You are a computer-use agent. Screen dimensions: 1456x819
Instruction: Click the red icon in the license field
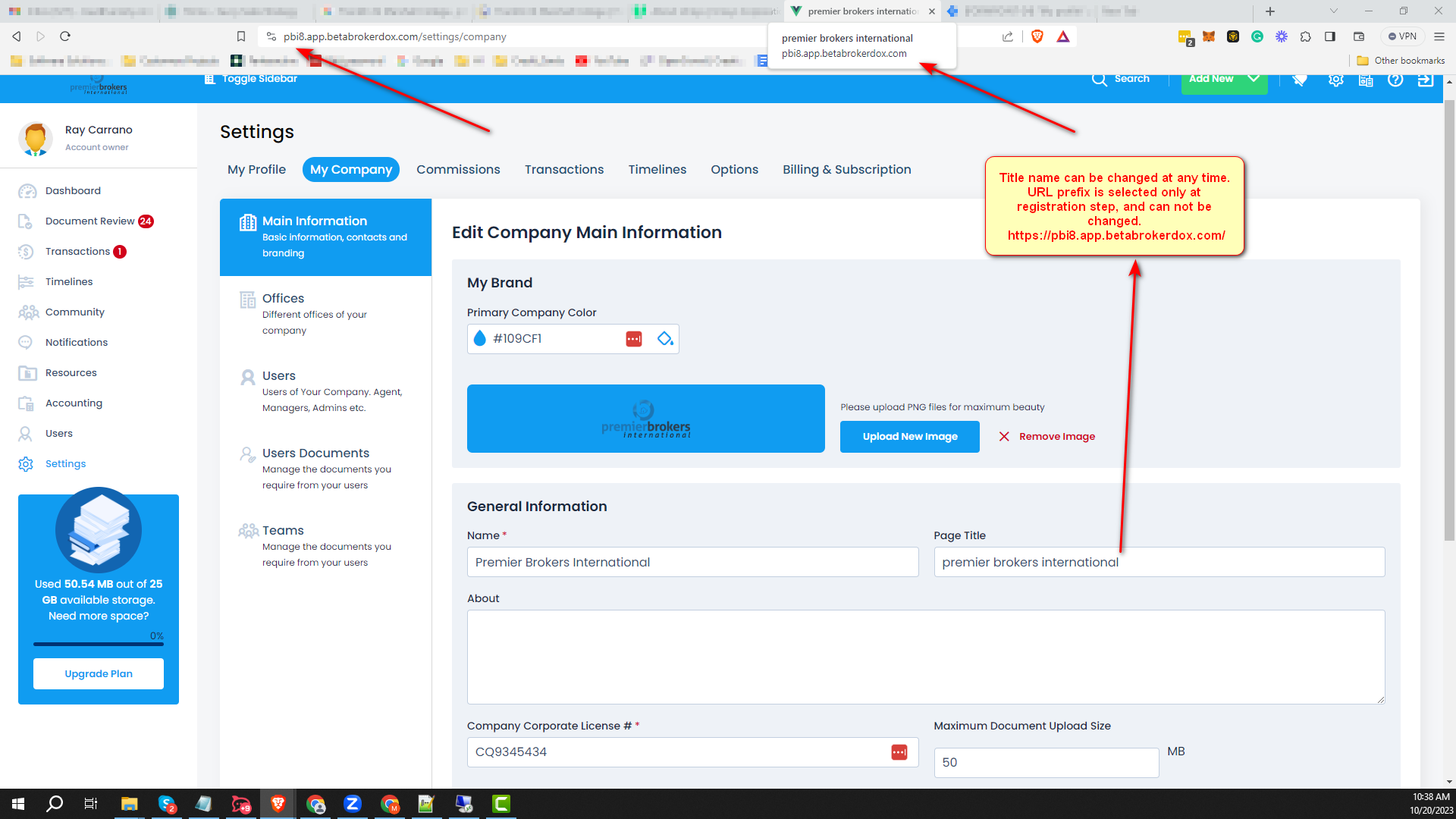pyautogui.click(x=899, y=752)
